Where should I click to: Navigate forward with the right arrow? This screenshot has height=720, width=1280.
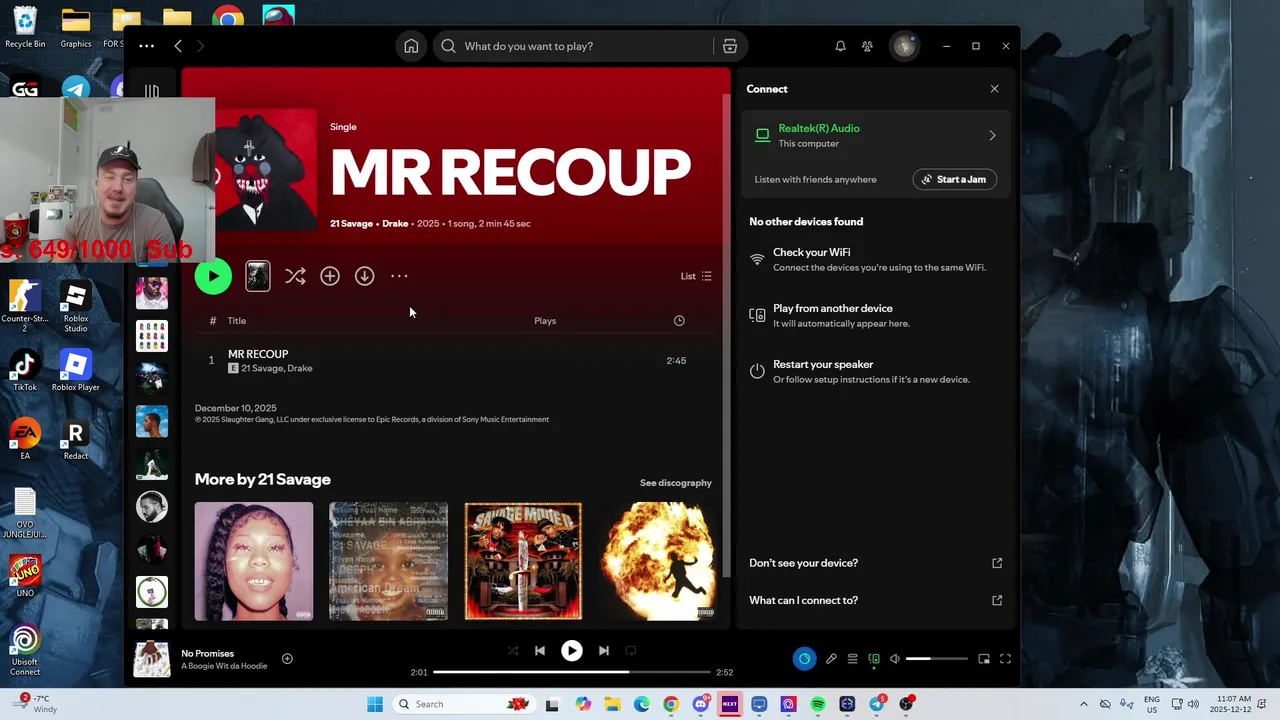[x=200, y=46]
